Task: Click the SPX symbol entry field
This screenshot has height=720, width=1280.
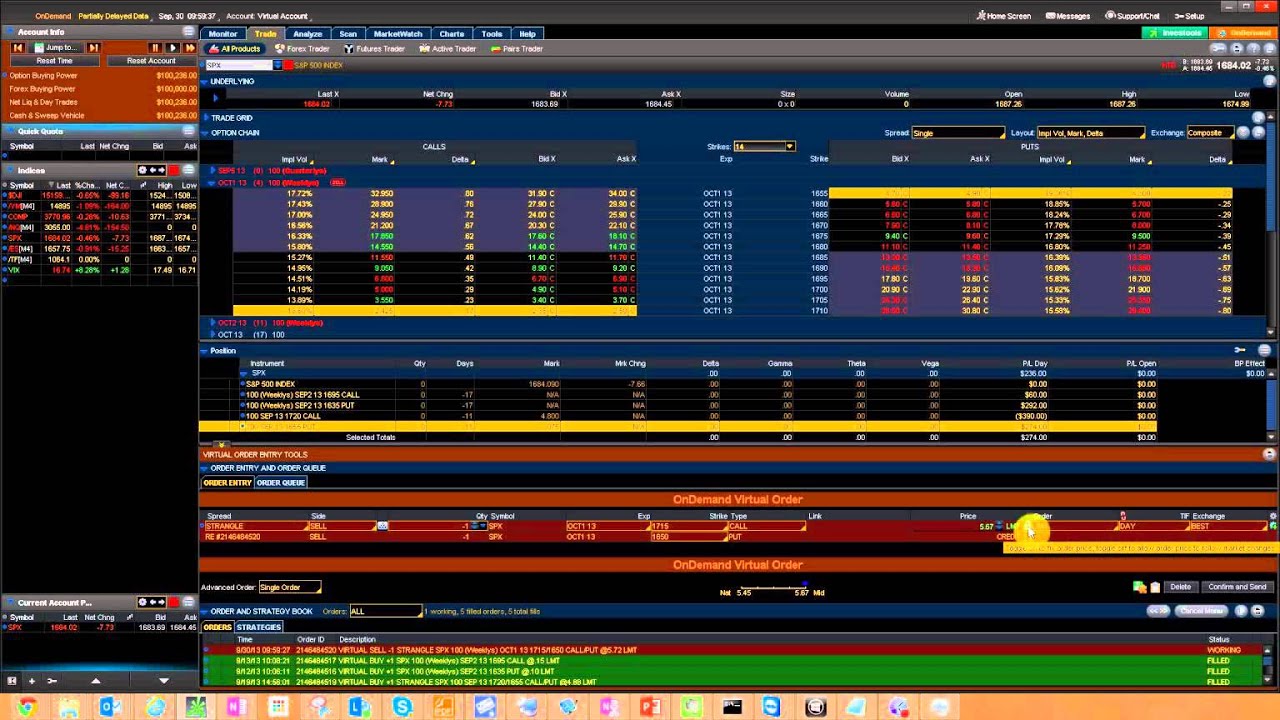Action: tap(238, 65)
